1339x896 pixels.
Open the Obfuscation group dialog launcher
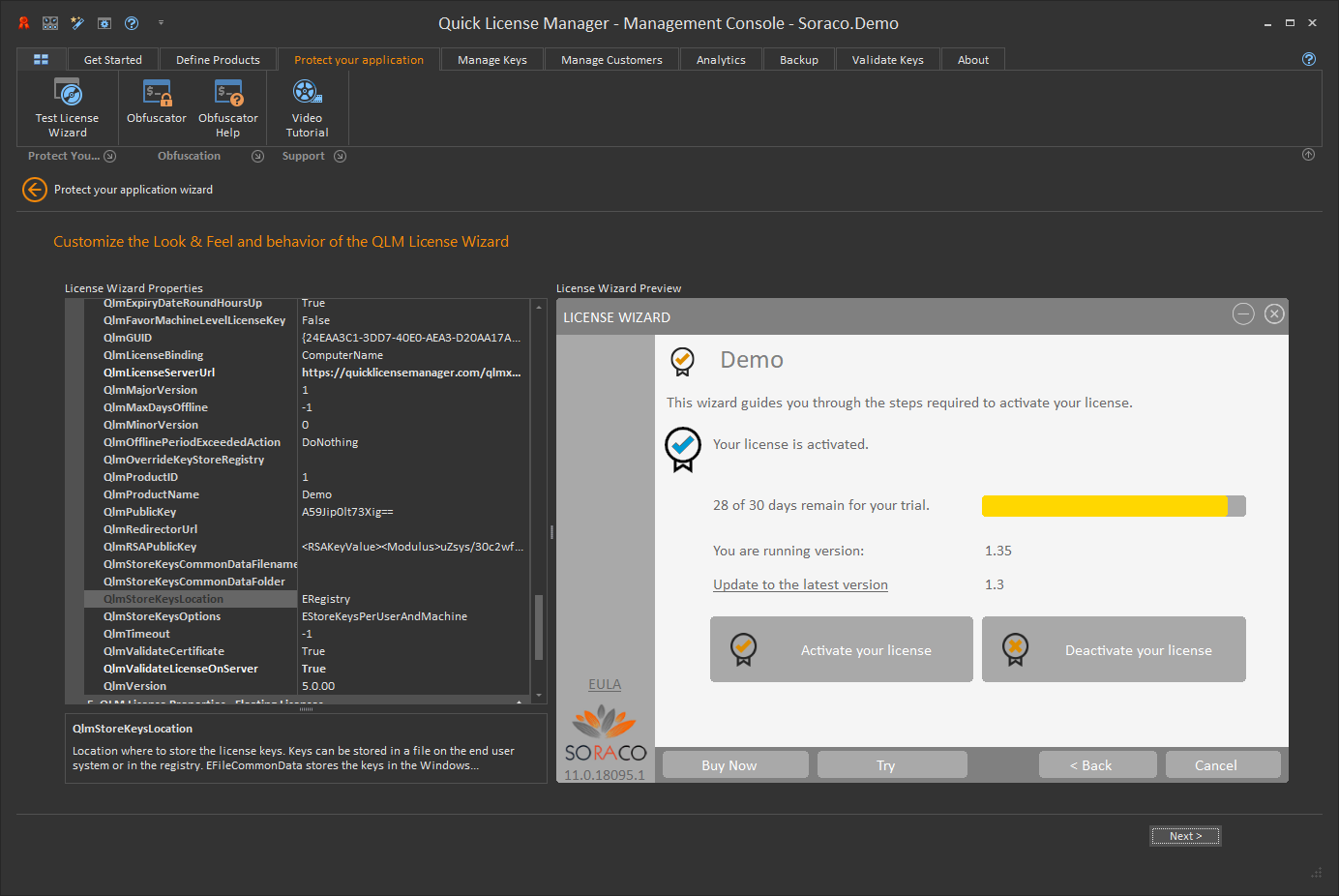[x=257, y=156]
